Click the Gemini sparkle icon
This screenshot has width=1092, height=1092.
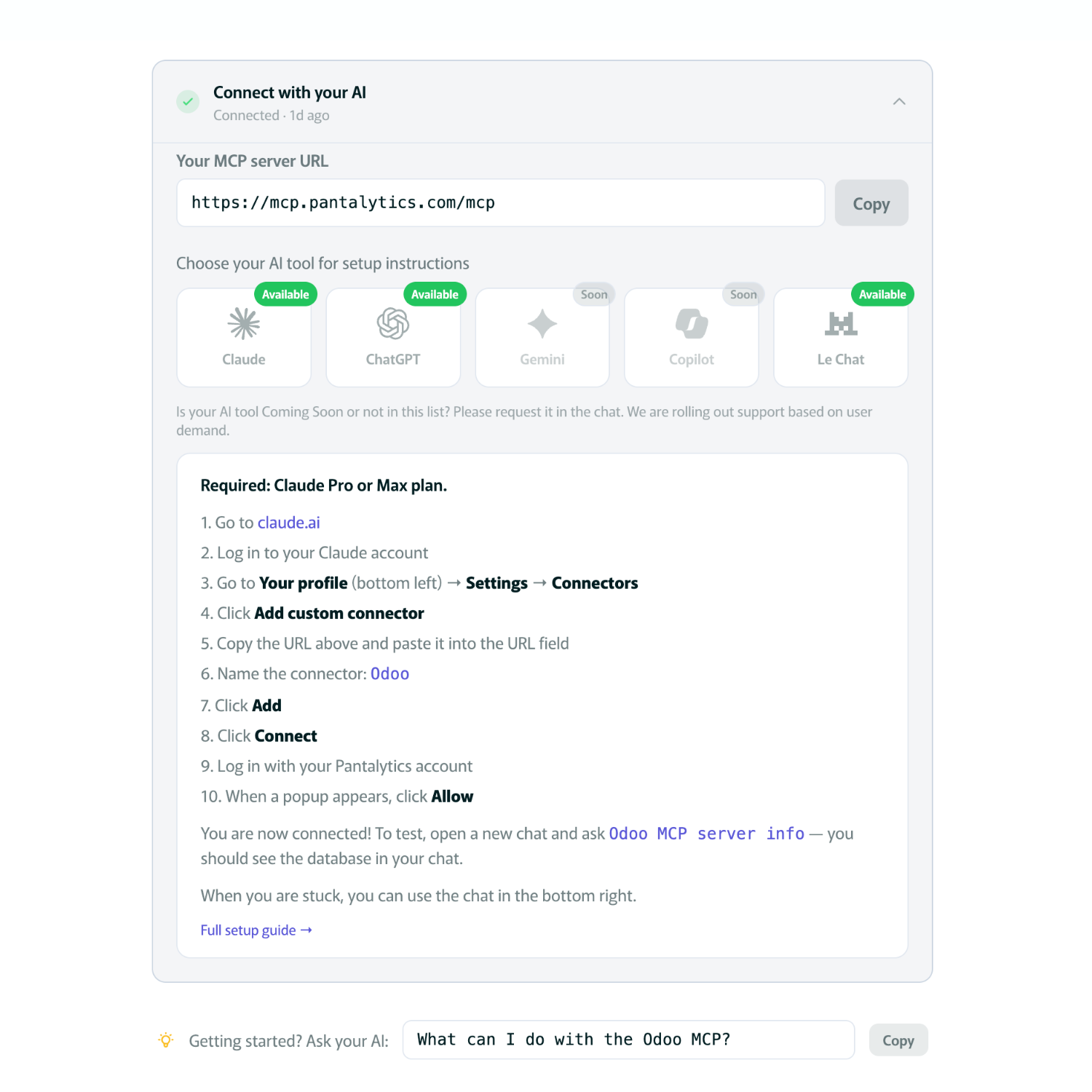pos(542,324)
